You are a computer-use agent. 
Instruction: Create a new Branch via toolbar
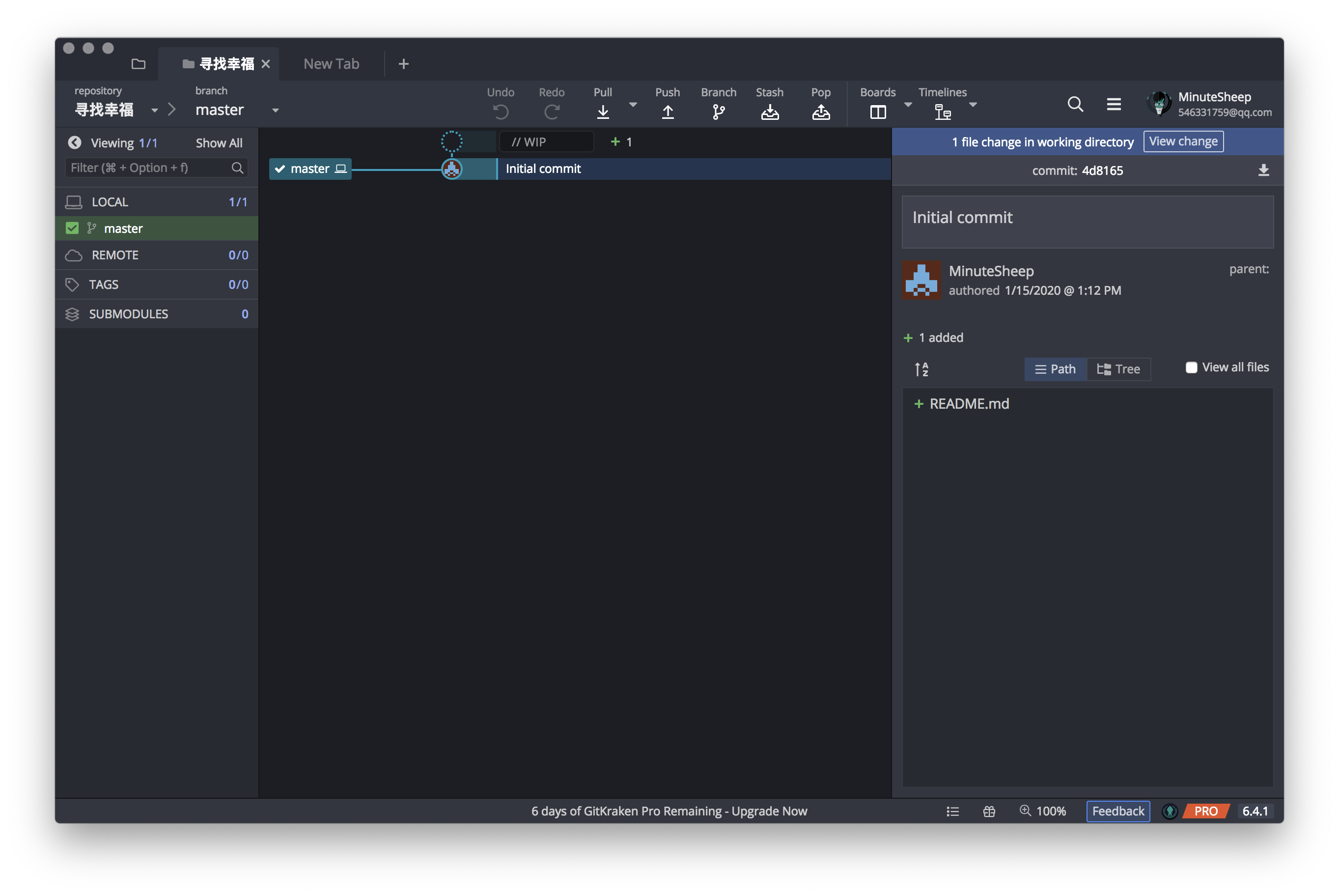pos(718,112)
